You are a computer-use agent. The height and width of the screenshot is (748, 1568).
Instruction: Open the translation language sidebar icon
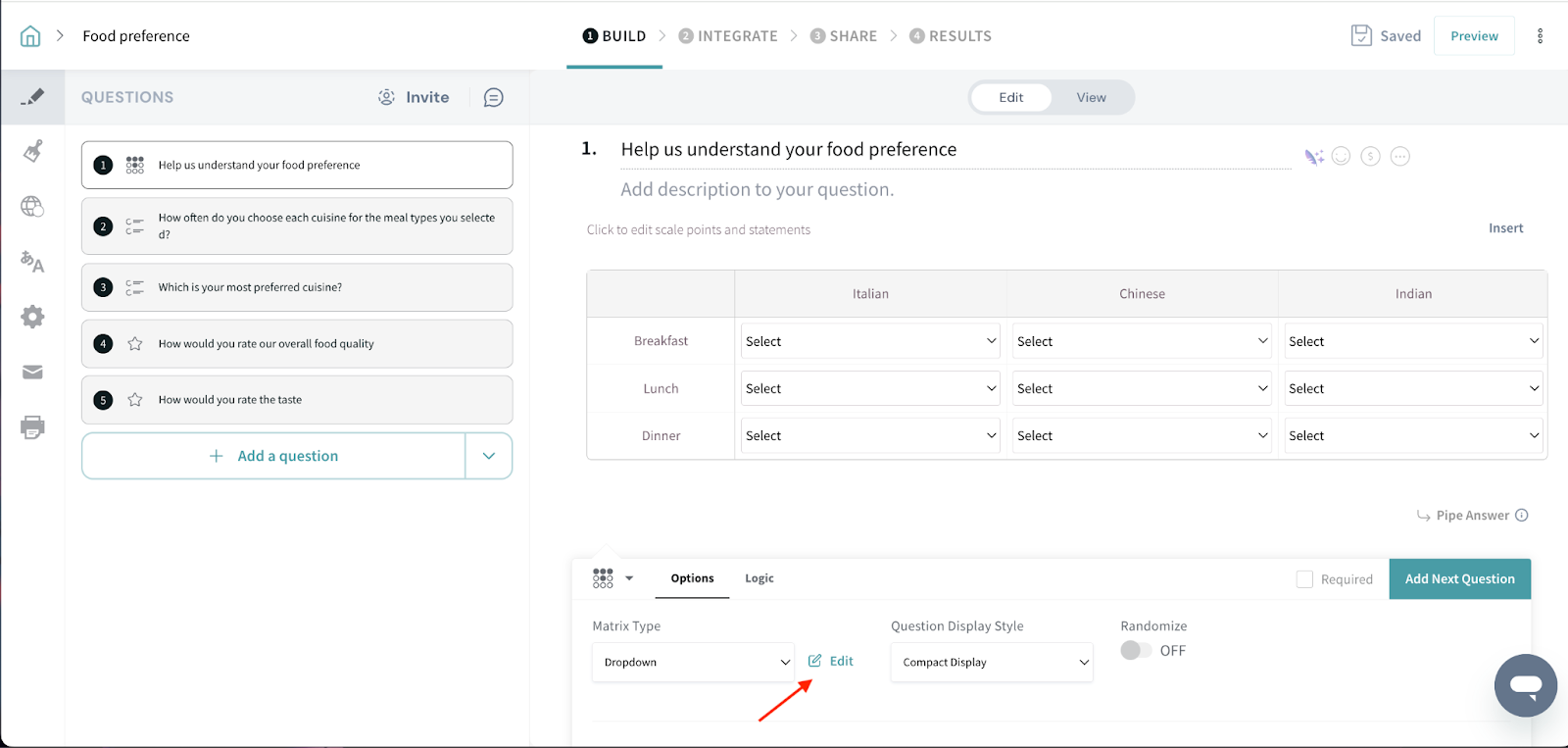32,262
